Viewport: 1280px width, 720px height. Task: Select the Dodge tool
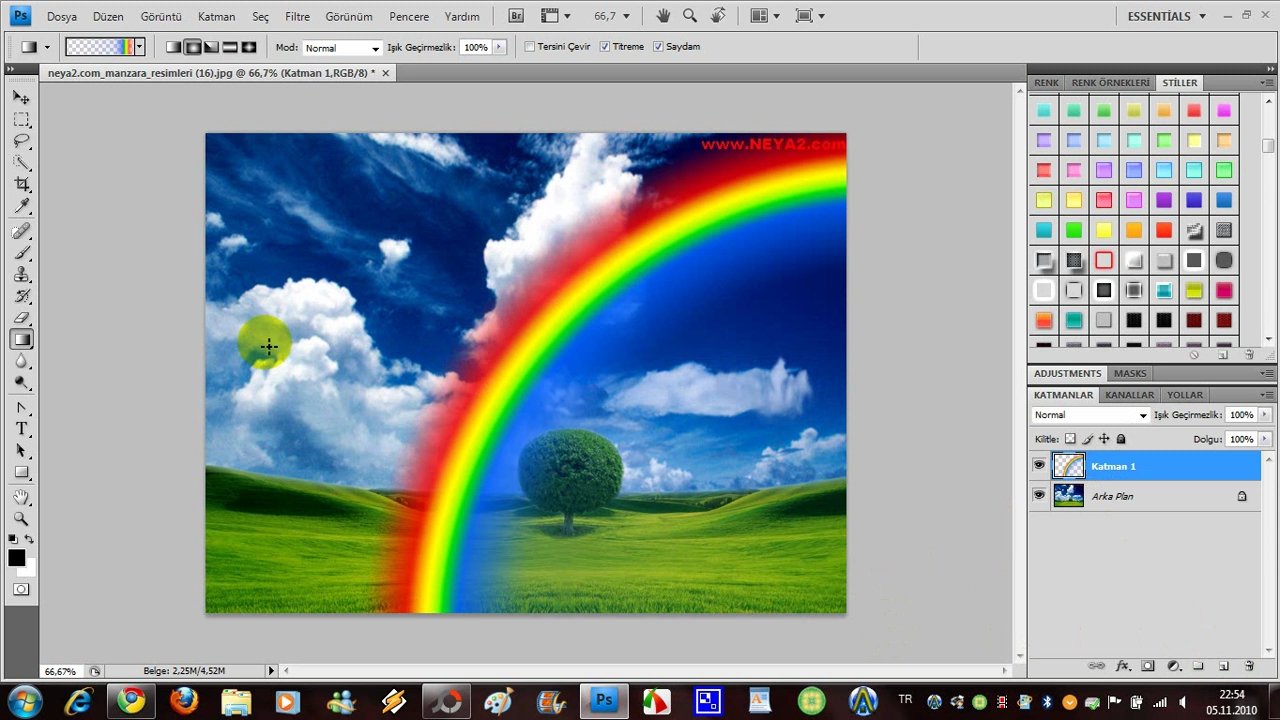tap(21, 384)
